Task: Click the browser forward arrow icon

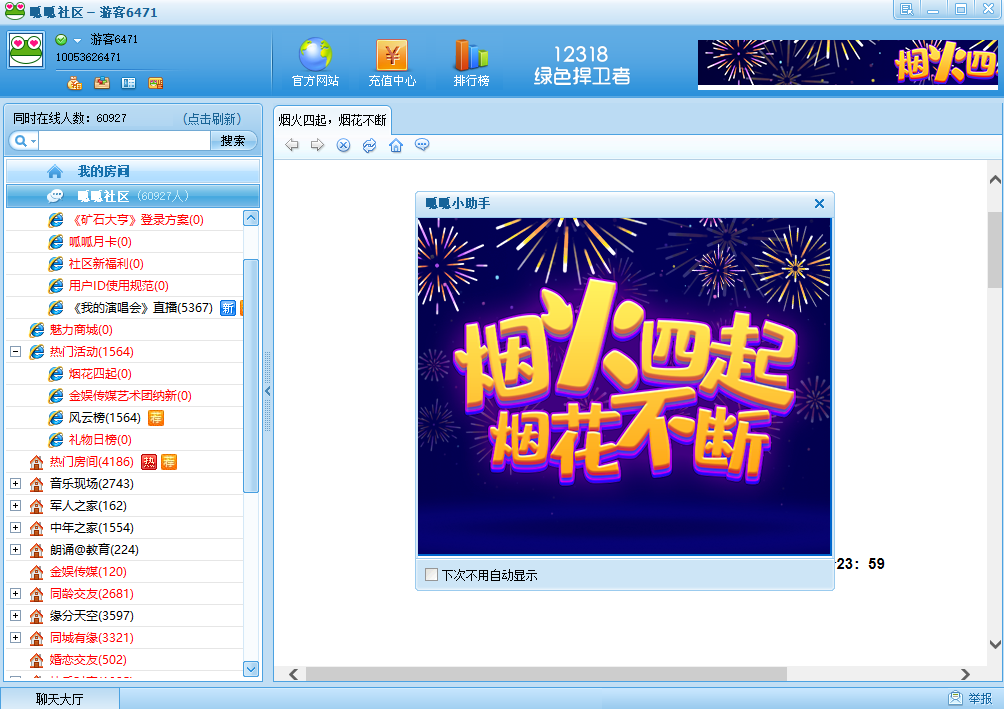Action: (x=317, y=146)
